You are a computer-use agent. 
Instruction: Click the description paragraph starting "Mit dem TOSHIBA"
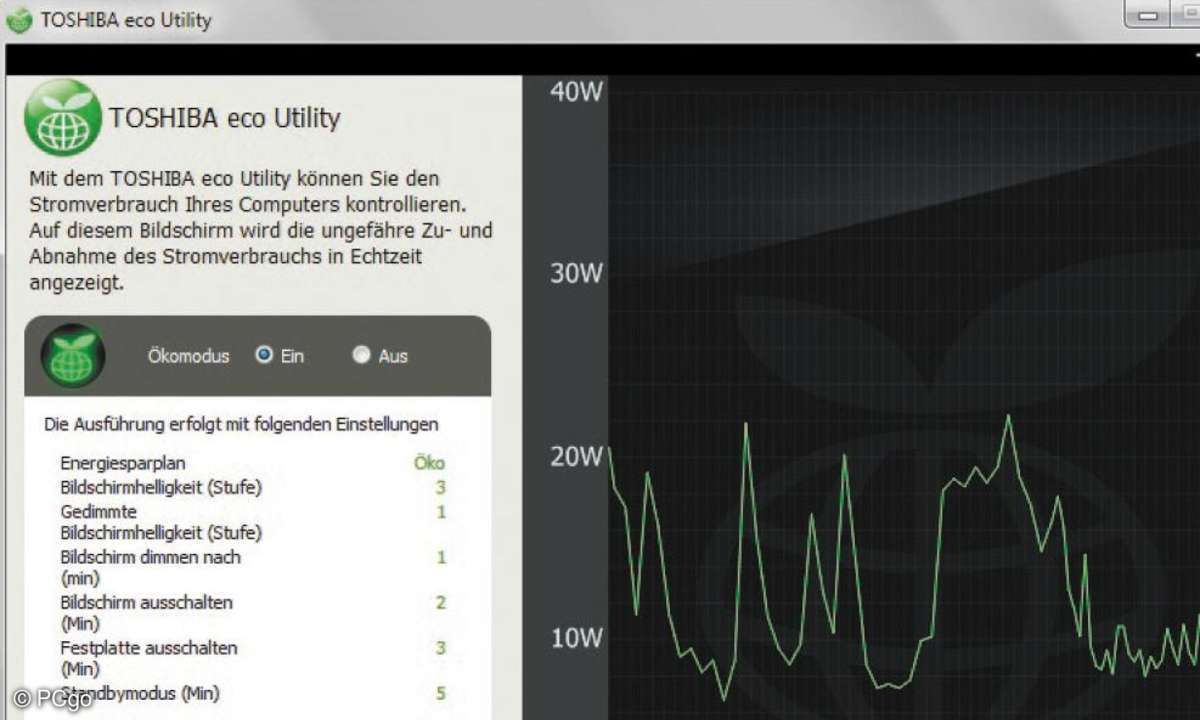[261, 230]
